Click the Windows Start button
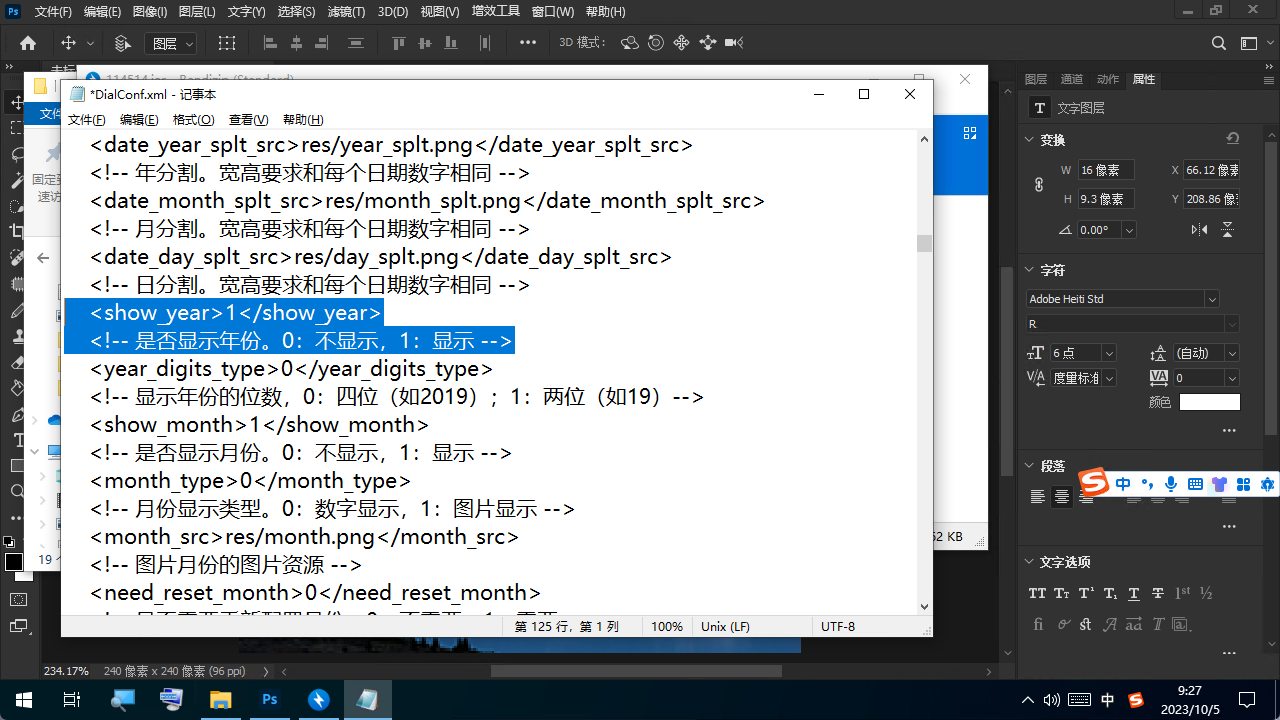This screenshot has height=720, width=1280. 22,699
